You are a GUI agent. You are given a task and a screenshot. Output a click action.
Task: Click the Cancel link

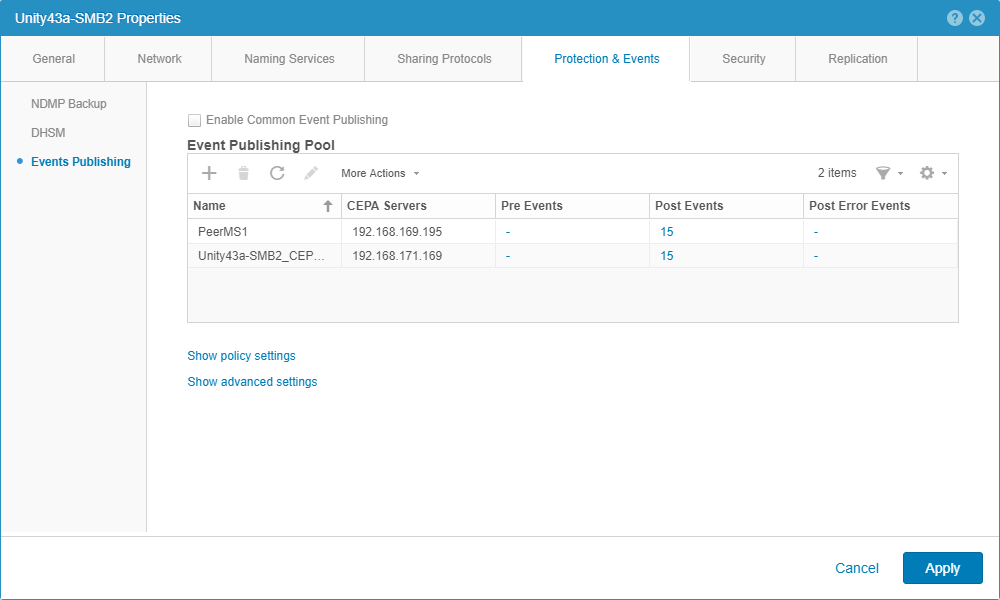856,568
